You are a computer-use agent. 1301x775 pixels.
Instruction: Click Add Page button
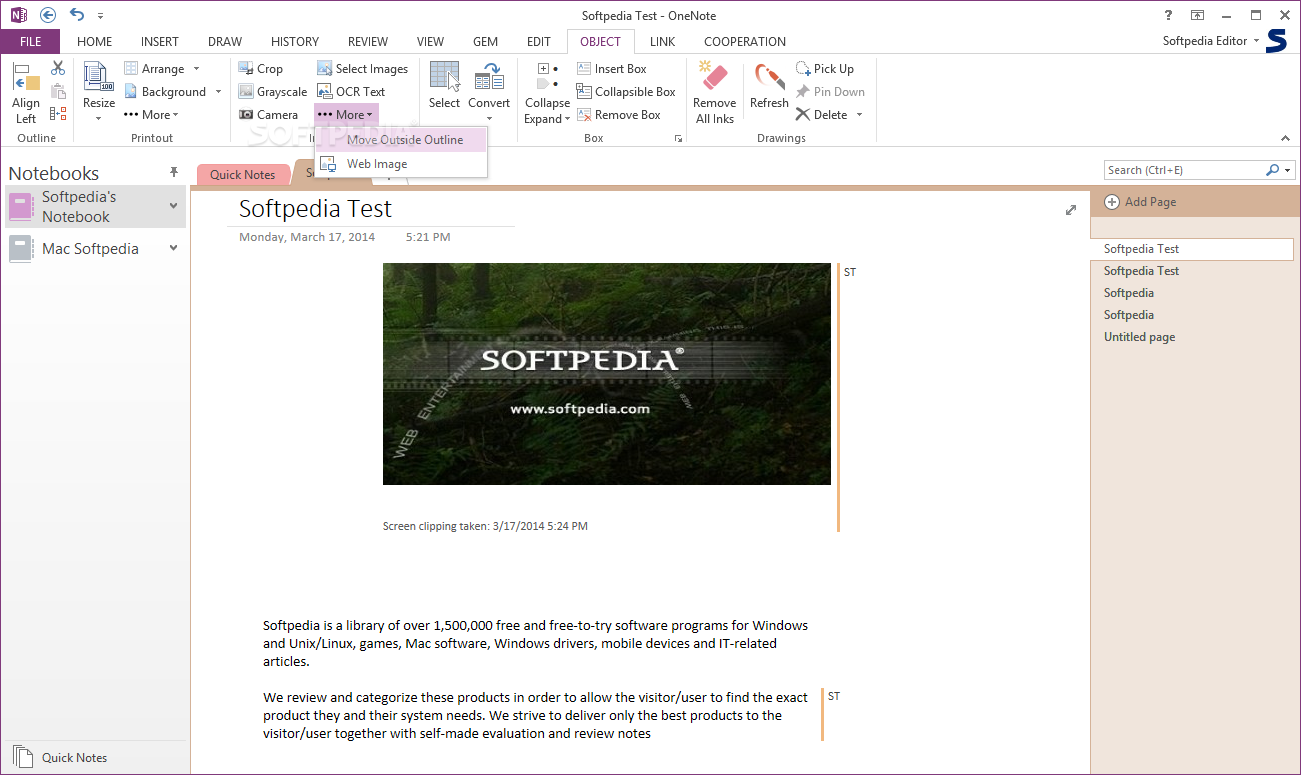click(1140, 202)
